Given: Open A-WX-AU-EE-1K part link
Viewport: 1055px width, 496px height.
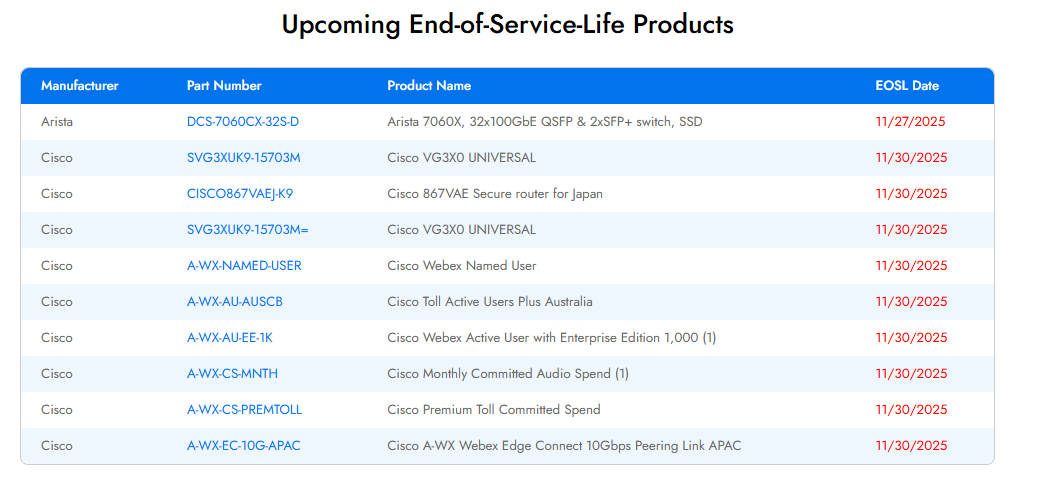Looking at the screenshot, I should 229,338.
